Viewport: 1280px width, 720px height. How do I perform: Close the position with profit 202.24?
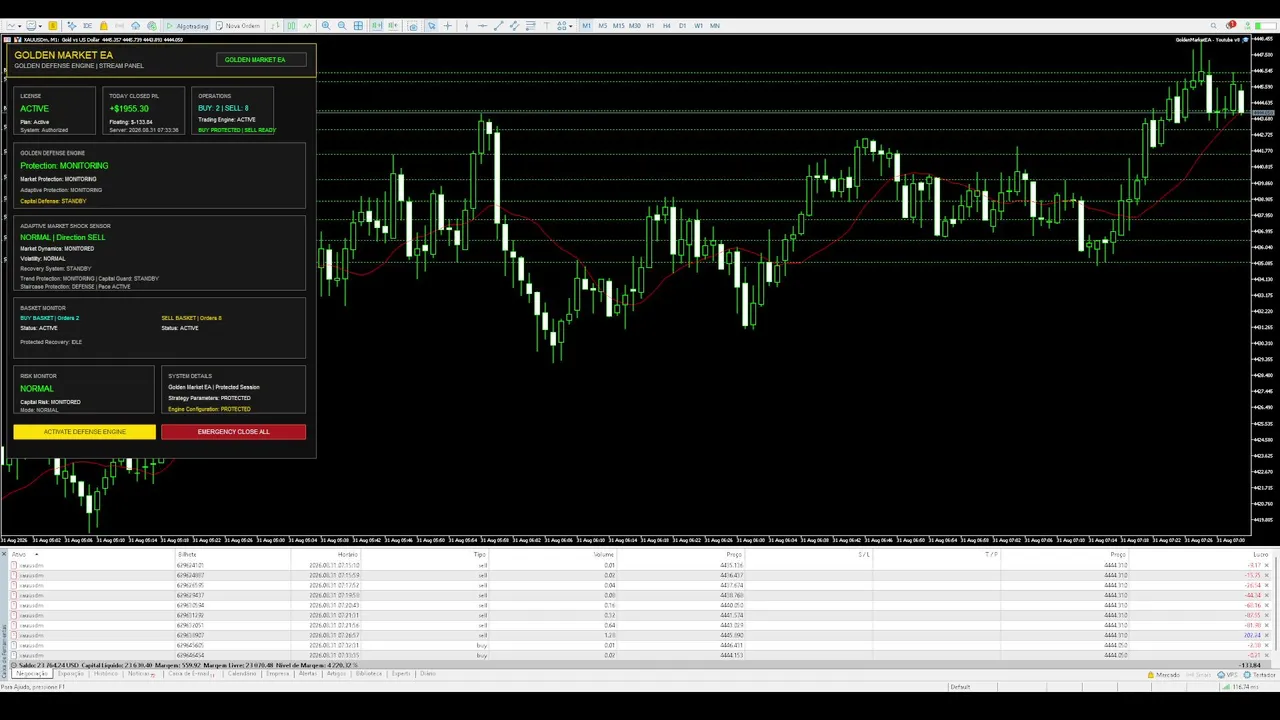click(x=1267, y=635)
